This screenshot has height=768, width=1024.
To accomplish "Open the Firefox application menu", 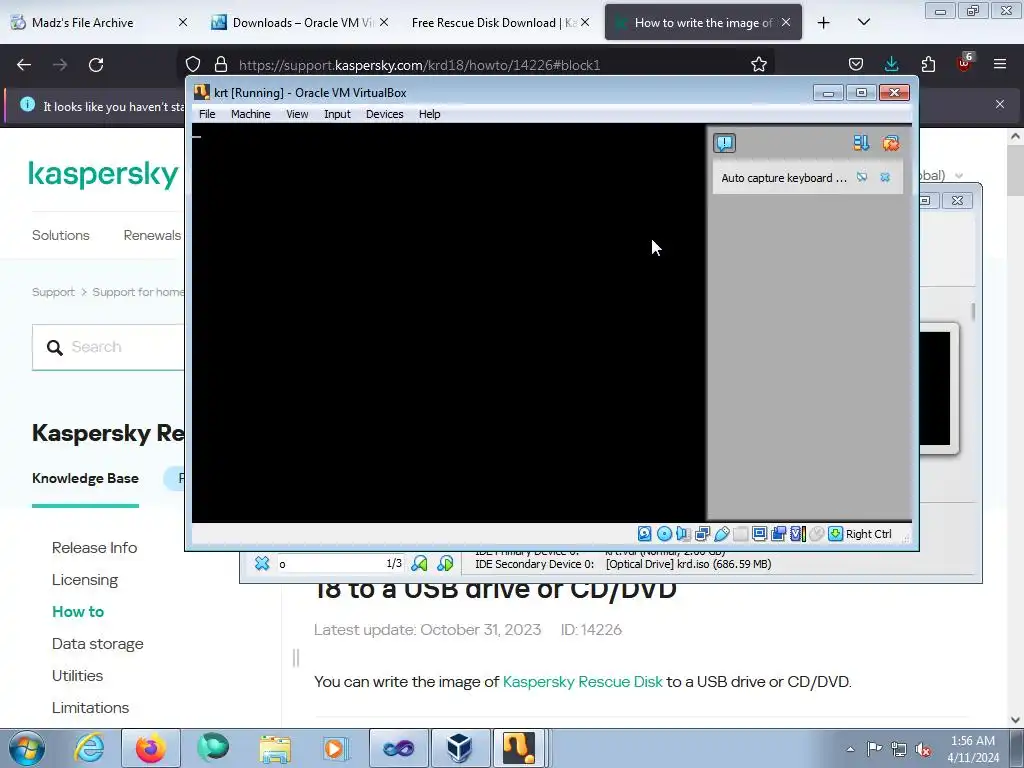I will [x=1000, y=64].
